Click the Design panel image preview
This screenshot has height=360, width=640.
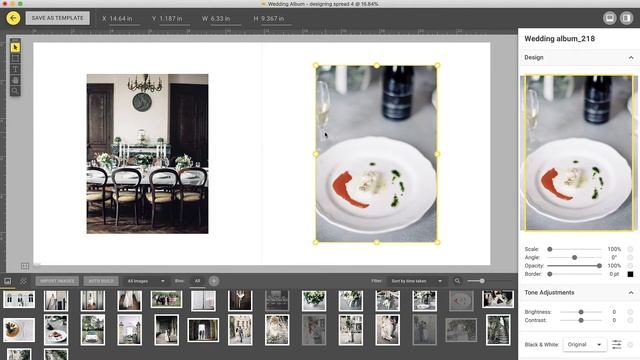tap(579, 153)
